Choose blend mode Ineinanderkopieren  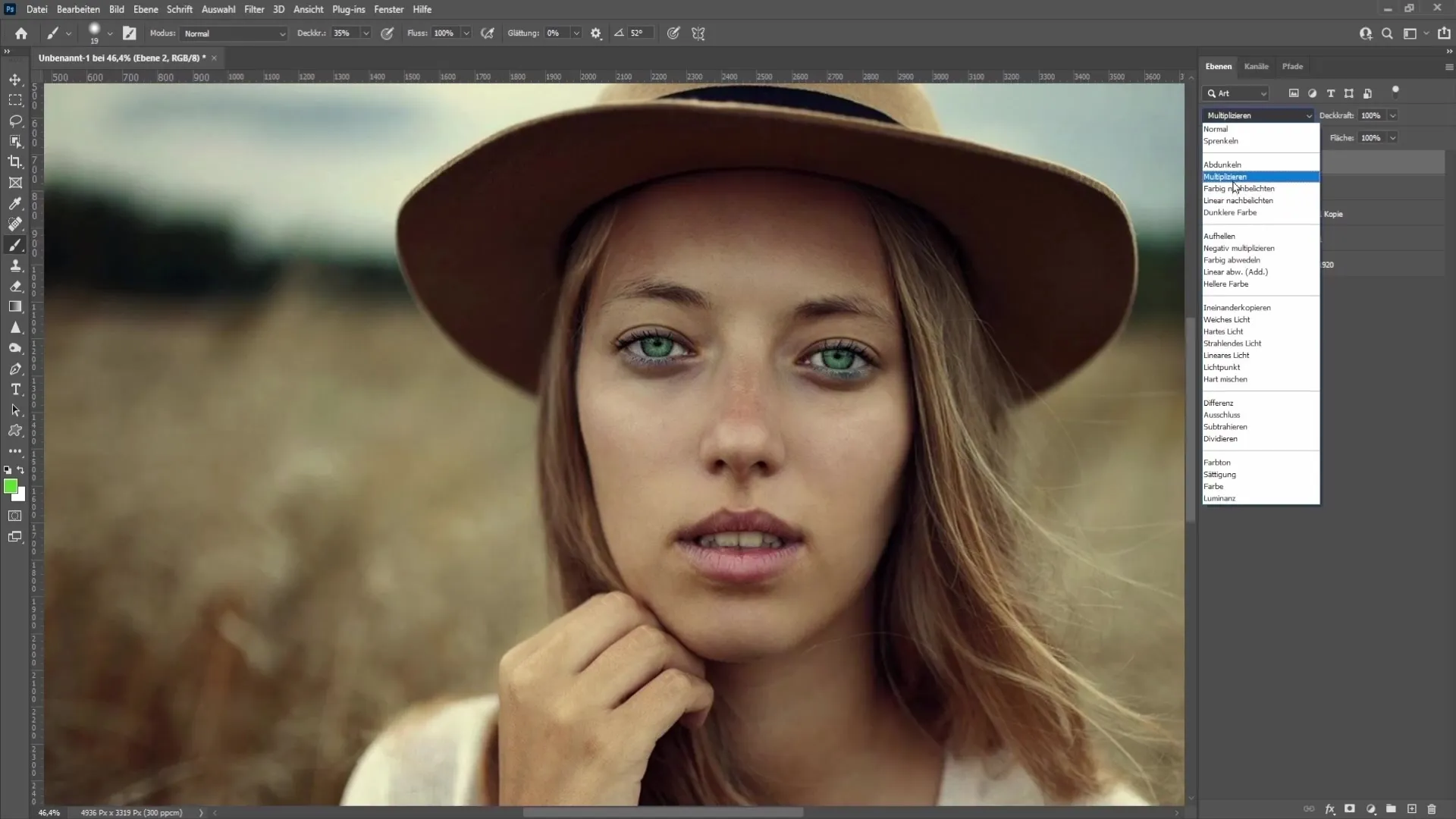1261,308
